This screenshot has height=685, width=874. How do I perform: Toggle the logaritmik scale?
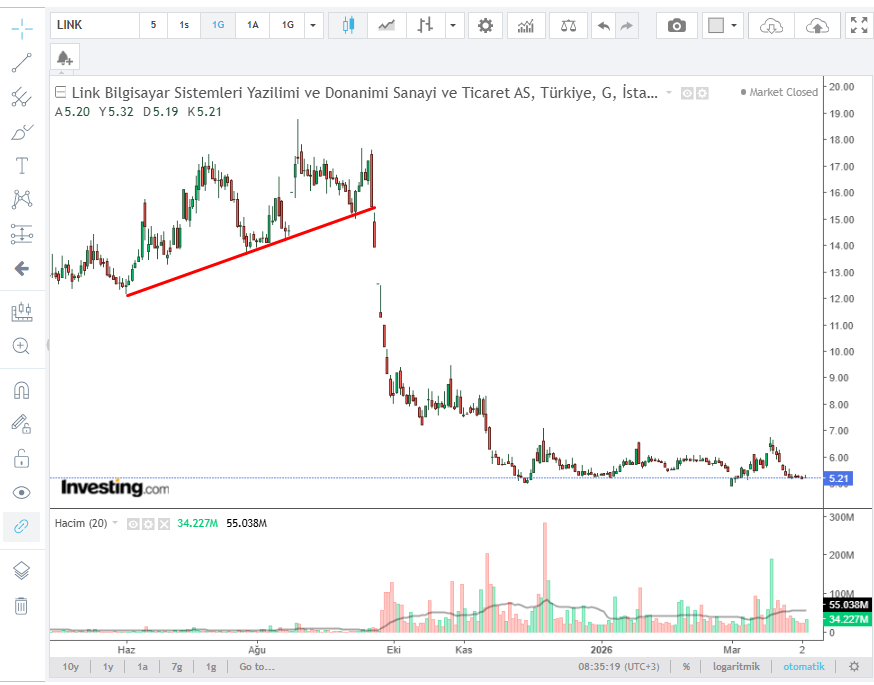[x=736, y=667]
